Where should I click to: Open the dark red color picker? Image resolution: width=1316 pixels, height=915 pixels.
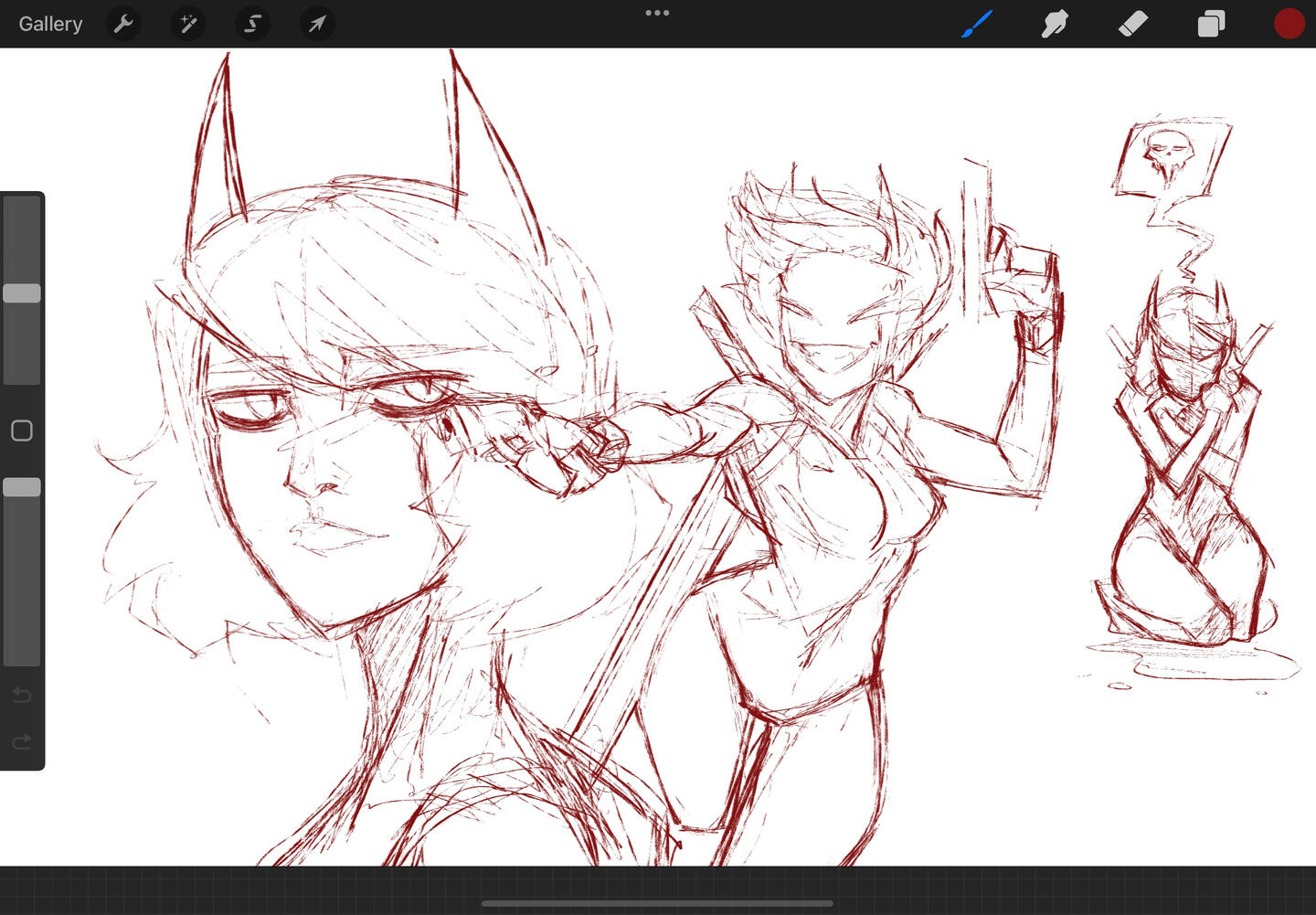click(1289, 24)
